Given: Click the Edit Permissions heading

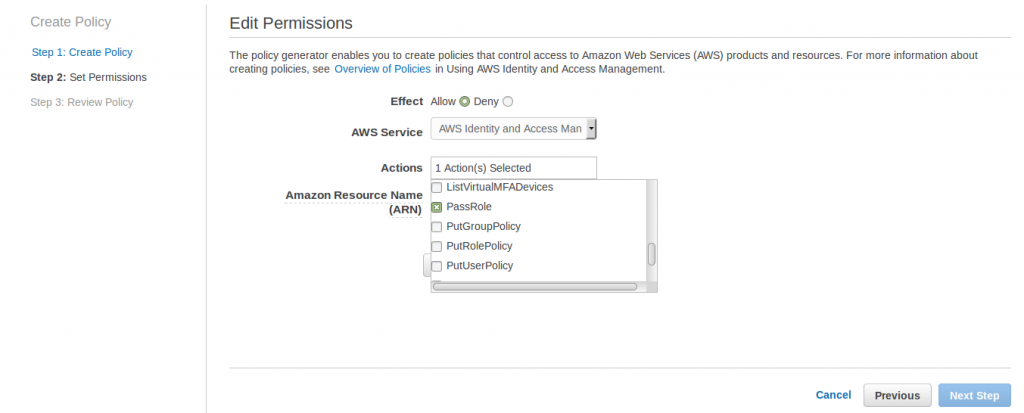Looking at the screenshot, I should click(x=291, y=24).
